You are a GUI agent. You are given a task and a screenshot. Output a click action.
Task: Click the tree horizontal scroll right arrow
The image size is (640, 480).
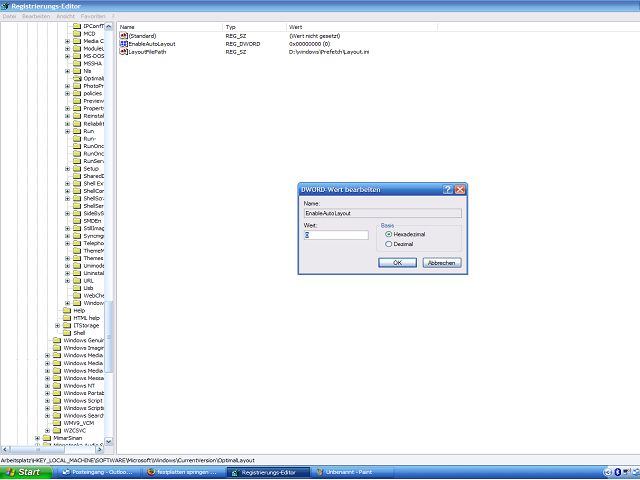tap(100, 449)
